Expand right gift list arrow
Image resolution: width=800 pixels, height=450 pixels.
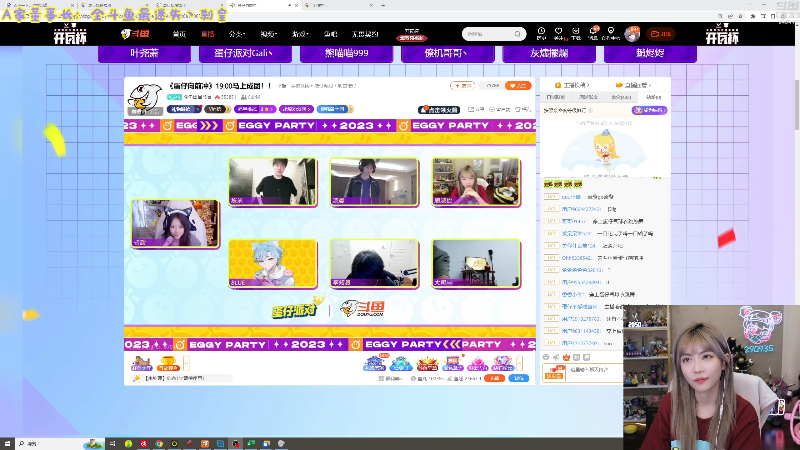[x=519, y=363]
